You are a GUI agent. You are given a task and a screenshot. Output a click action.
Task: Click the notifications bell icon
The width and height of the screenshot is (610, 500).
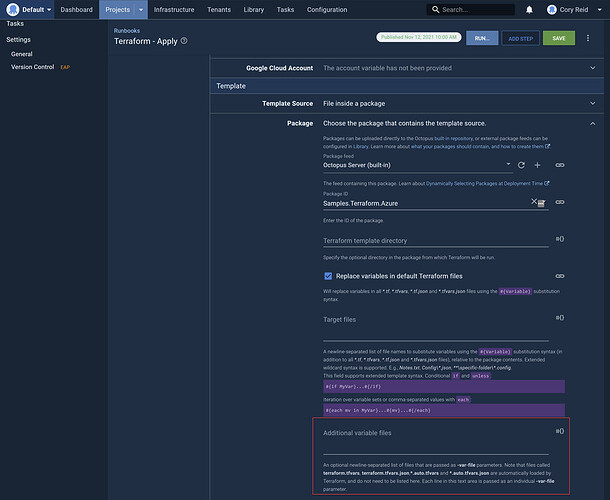pos(527,9)
